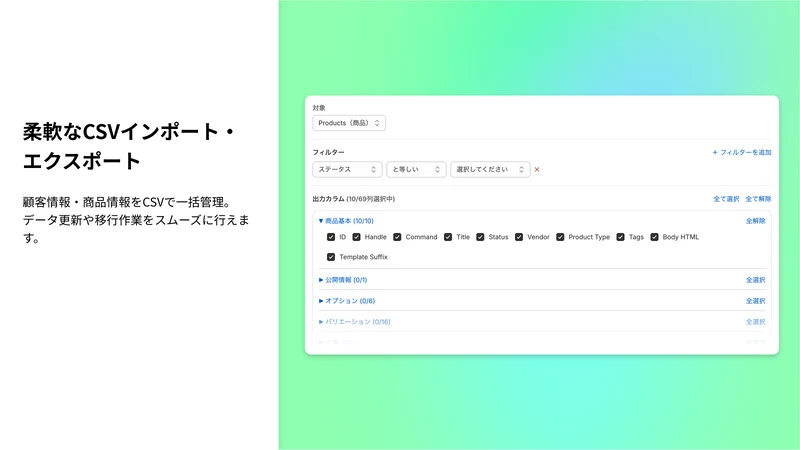The width and height of the screenshot is (800, 450).
Task: Uncheck the Product Type checkbox
Action: pyautogui.click(x=560, y=237)
